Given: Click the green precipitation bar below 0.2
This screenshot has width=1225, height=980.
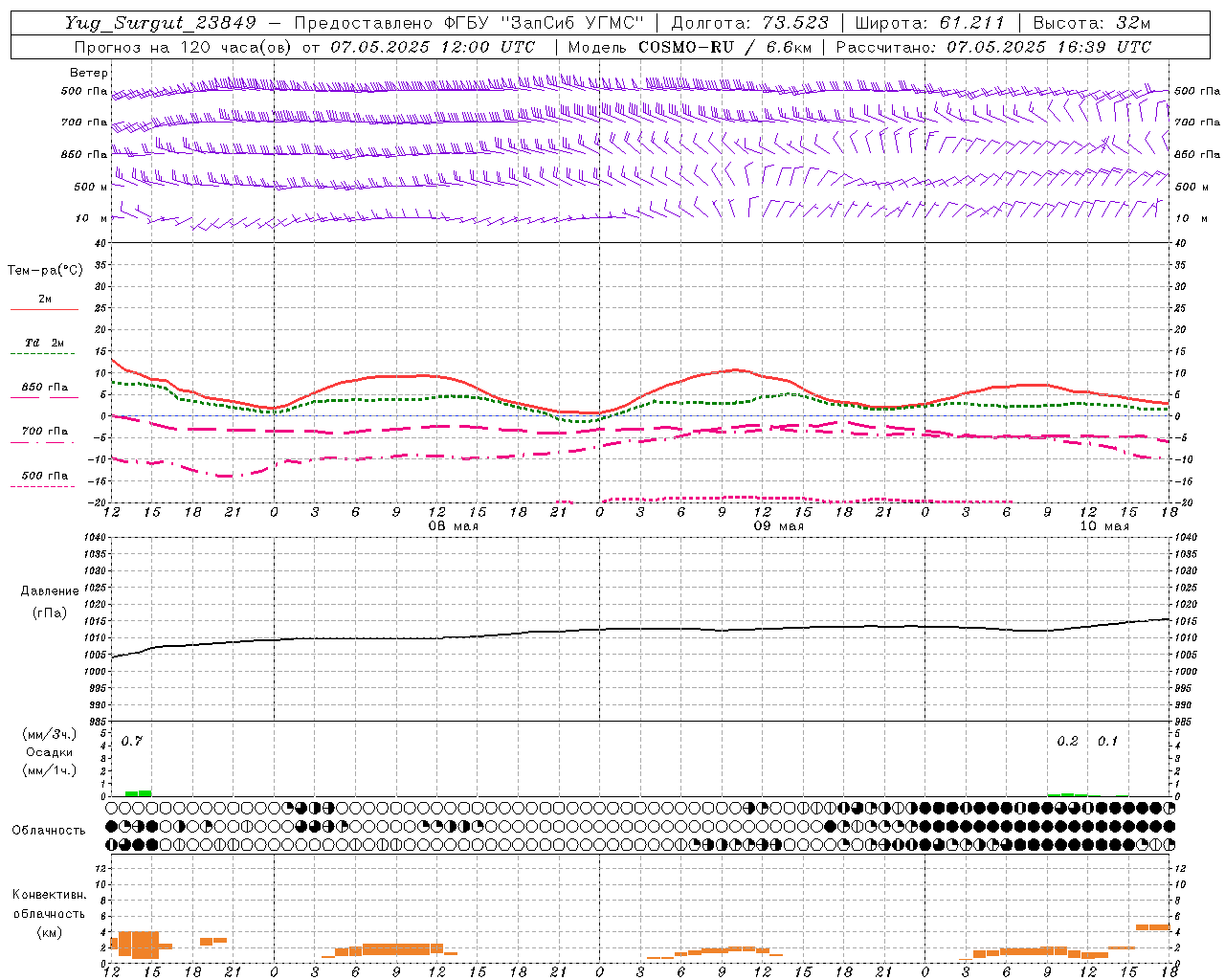Looking at the screenshot, I should [x=1067, y=794].
